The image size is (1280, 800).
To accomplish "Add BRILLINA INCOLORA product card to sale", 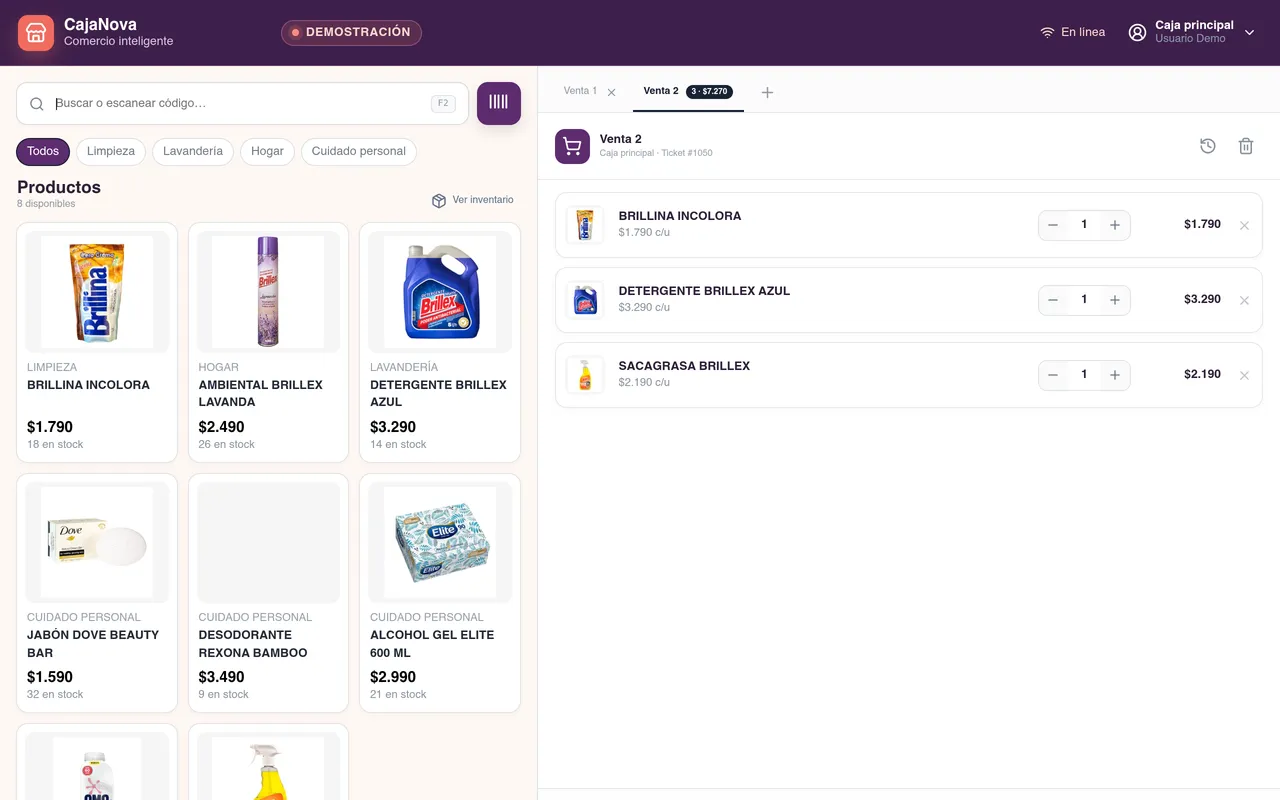I will 97,342.
